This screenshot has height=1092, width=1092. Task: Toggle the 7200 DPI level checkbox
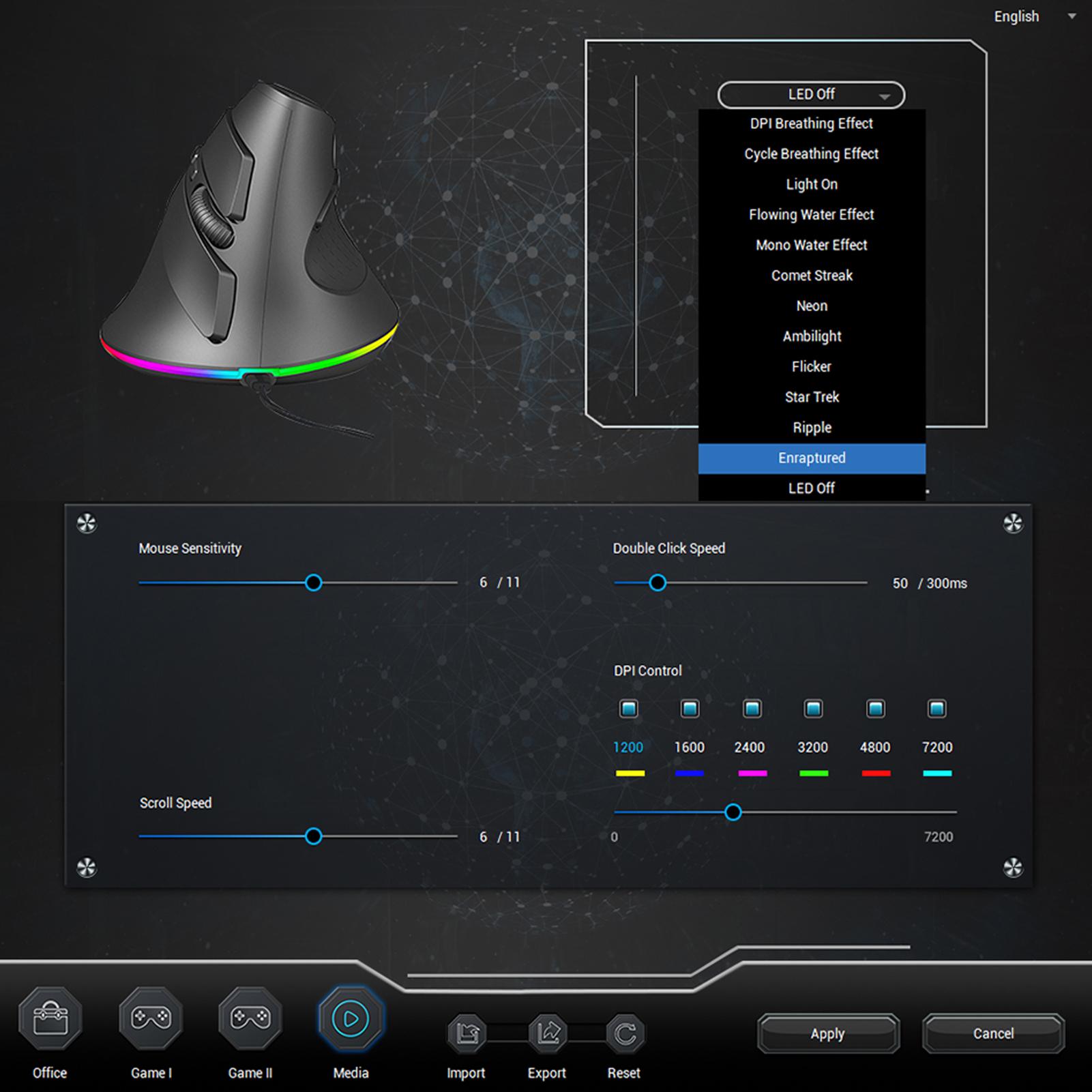point(936,709)
